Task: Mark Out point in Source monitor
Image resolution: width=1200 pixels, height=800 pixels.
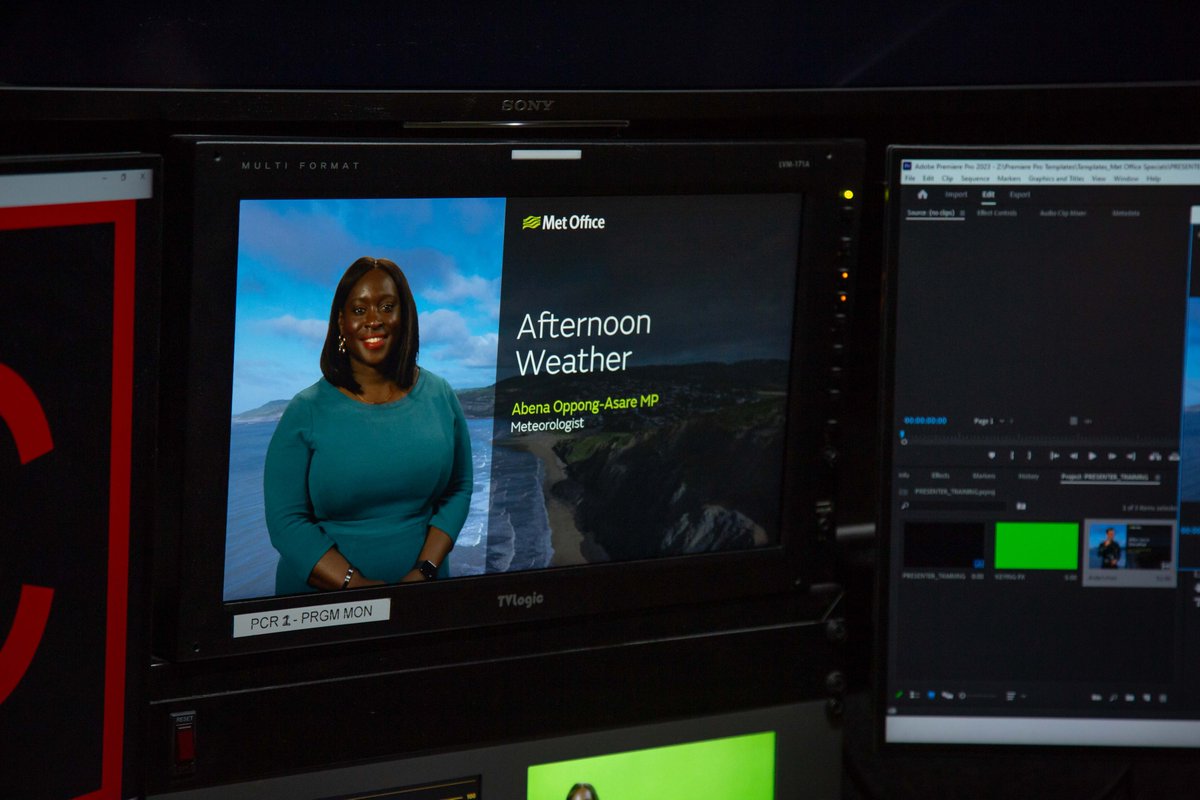Action: [1029, 455]
